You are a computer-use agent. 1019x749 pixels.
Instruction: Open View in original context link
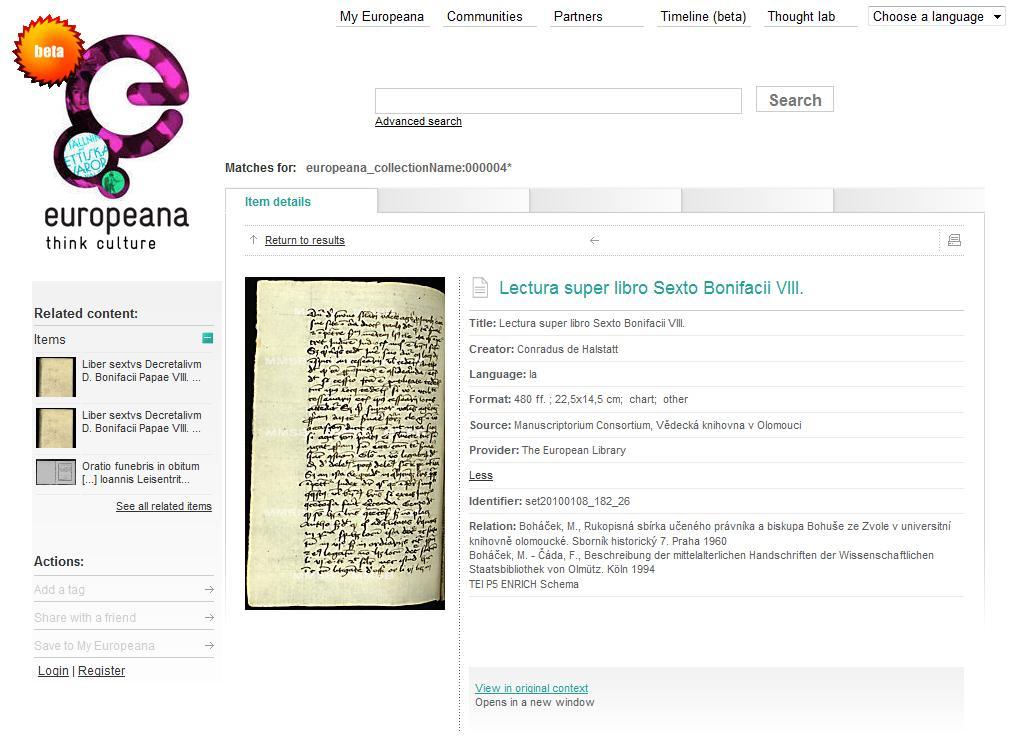pos(532,688)
